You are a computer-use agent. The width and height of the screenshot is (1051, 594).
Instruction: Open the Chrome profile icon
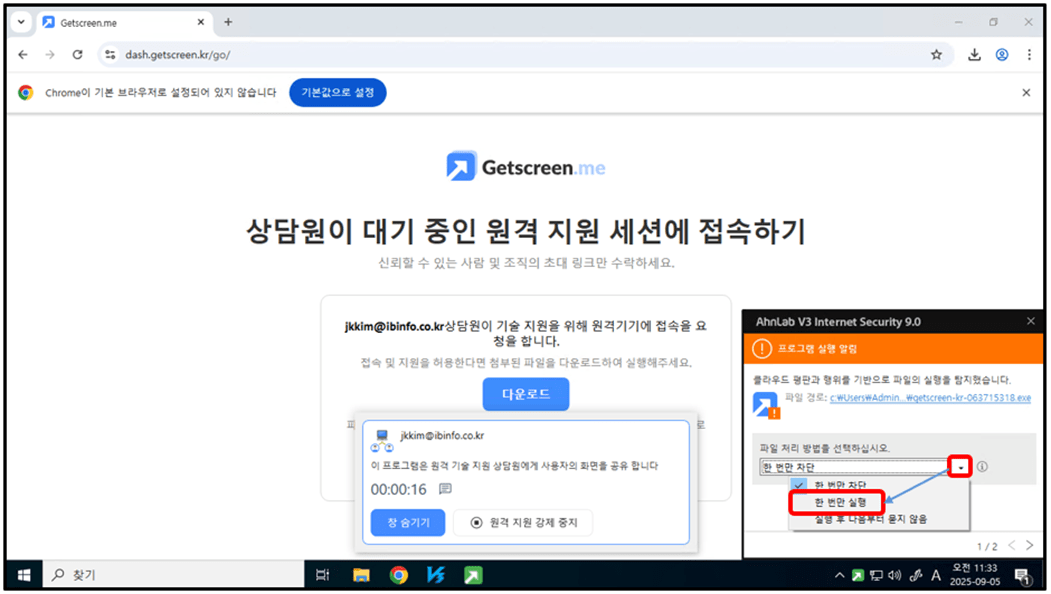(x=1001, y=55)
